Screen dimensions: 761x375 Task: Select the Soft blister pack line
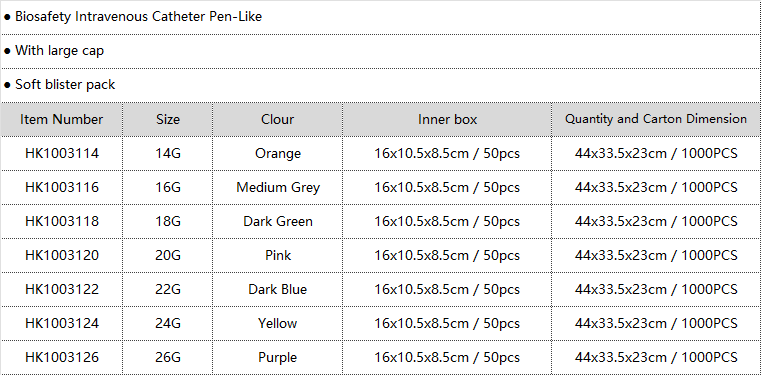(380, 85)
